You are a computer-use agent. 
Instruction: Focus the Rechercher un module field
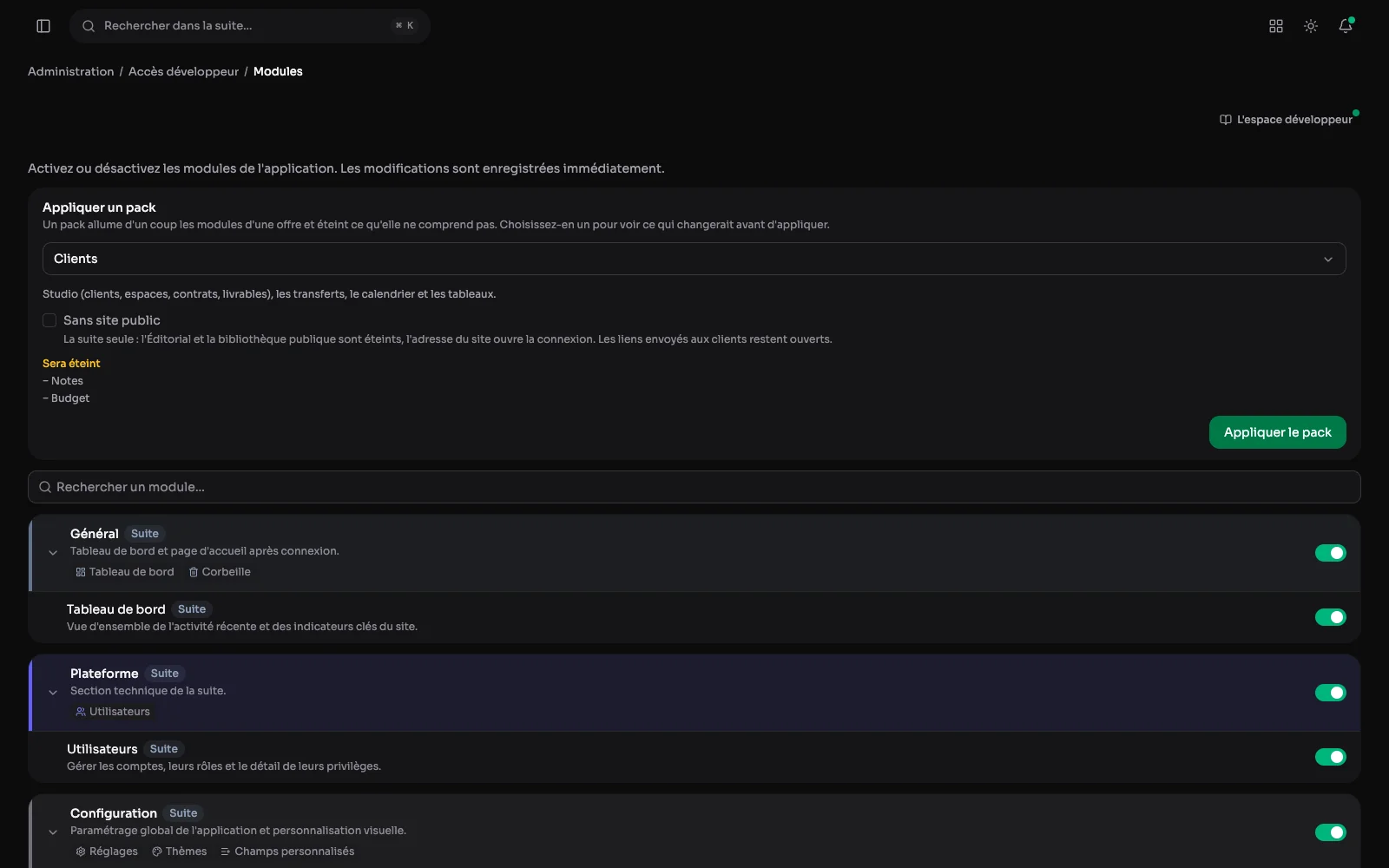(694, 487)
